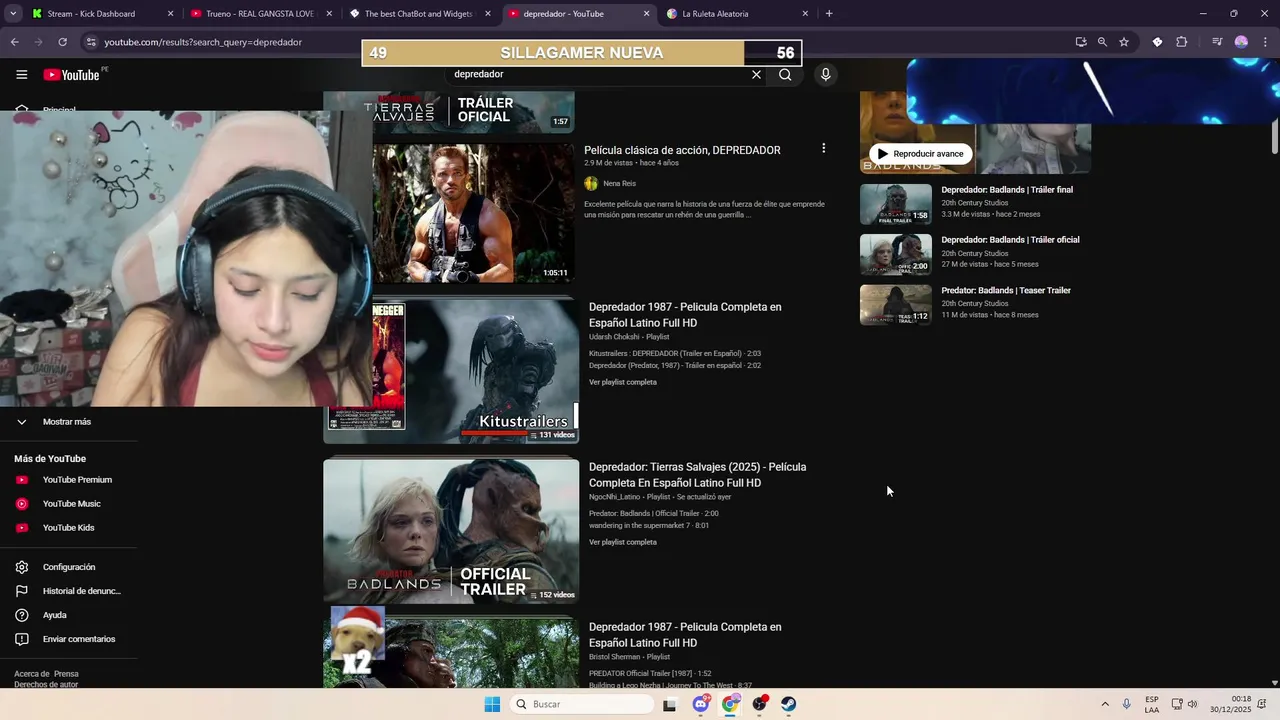Screen dimensions: 1280x720
Task: Click Prensa footer link
Action: coord(66,674)
